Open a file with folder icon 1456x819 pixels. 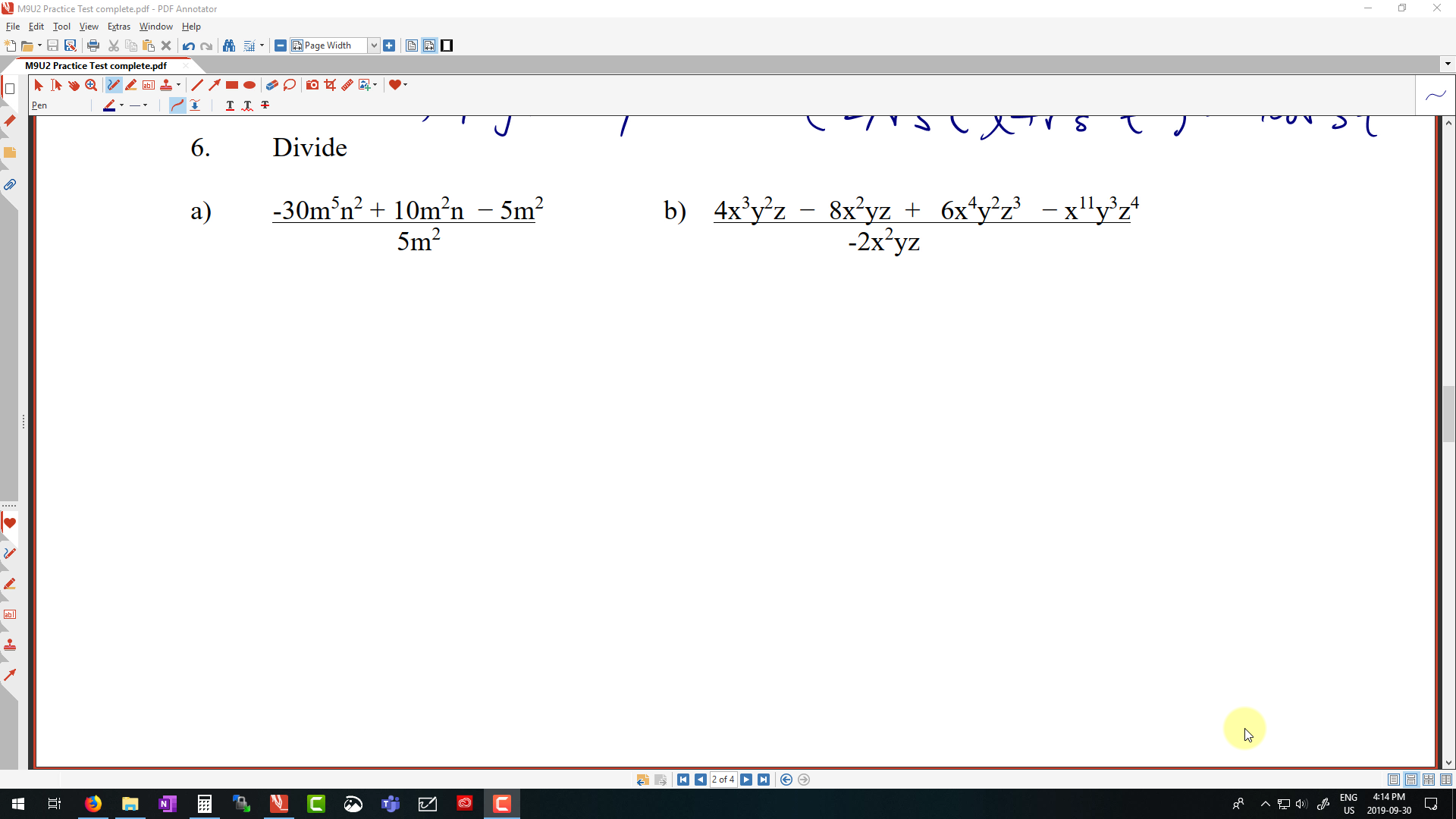point(27,45)
